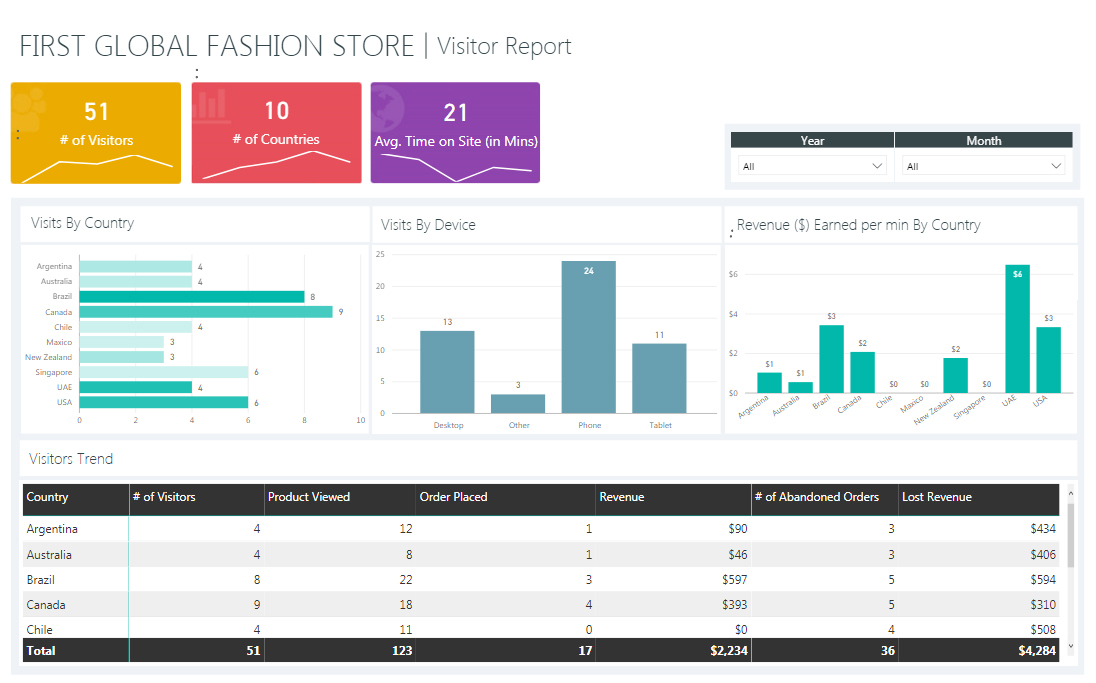Select Canada bar in Revenue per min chart

[x=863, y=372]
